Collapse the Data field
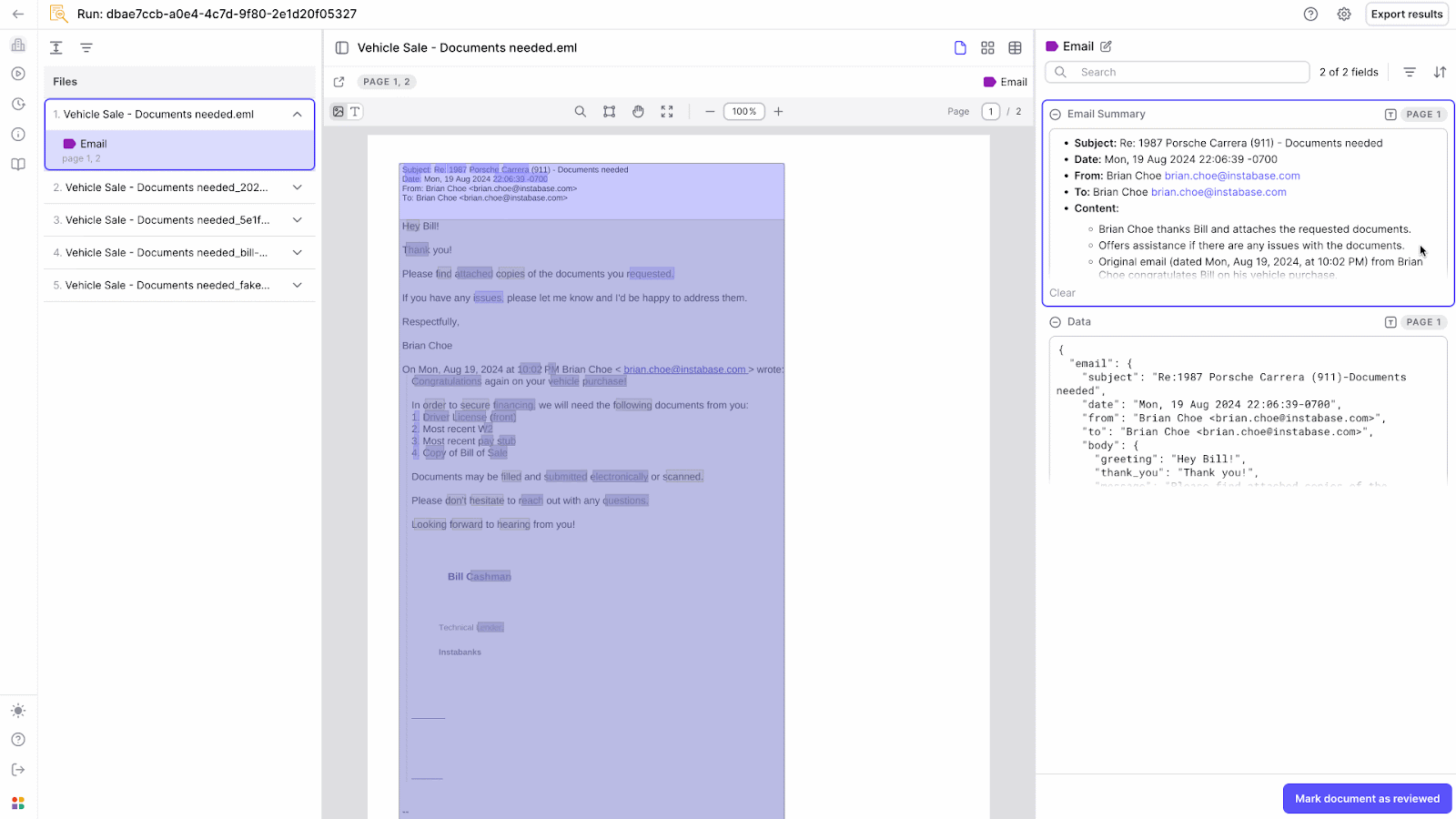 pos(1056,322)
